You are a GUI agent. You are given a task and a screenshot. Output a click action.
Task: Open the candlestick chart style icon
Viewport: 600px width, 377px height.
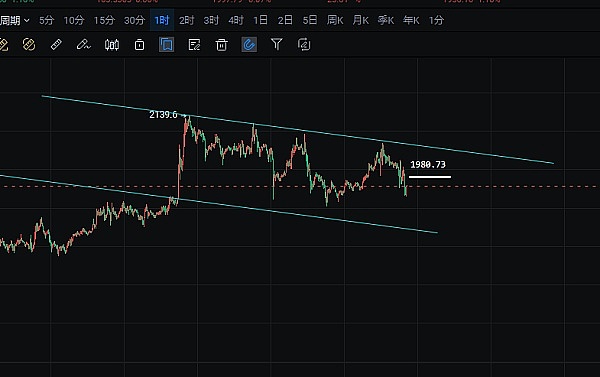click(112, 45)
